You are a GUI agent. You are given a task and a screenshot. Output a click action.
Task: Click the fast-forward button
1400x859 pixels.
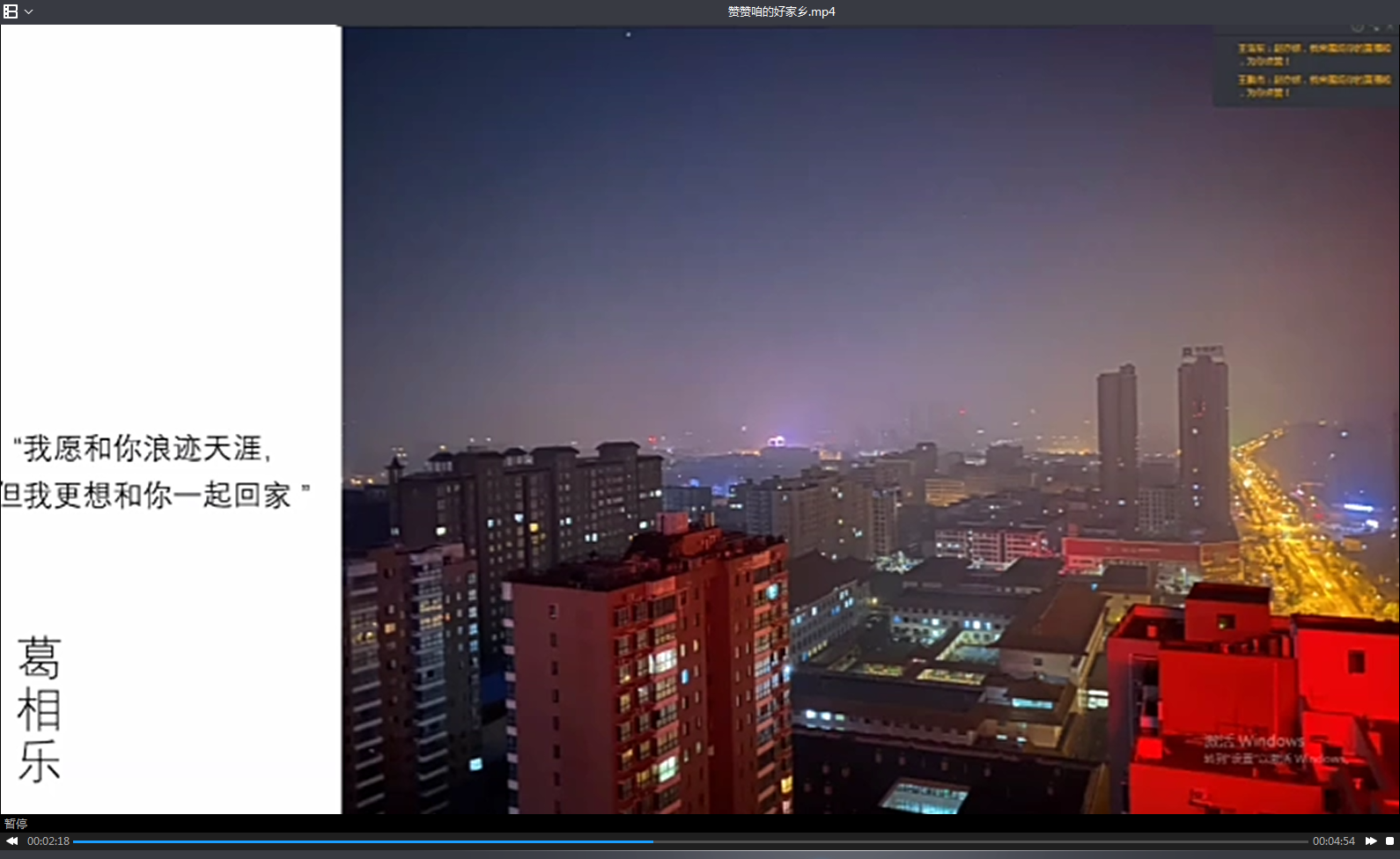point(1371,841)
